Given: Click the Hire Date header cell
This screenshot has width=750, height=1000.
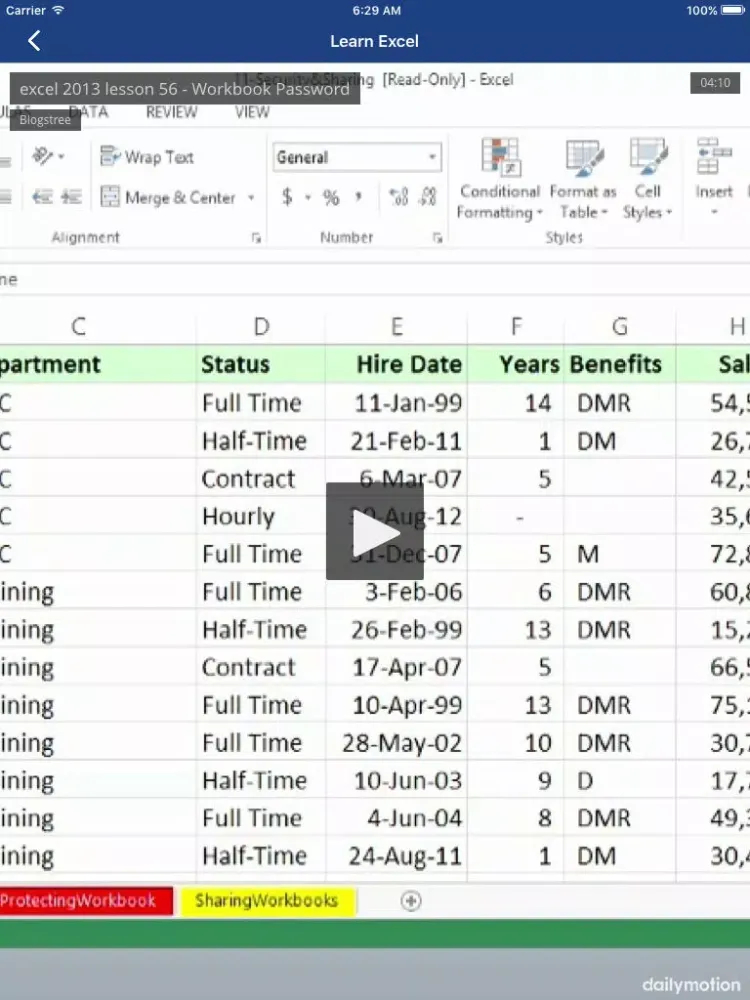Looking at the screenshot, I should coord(396,364).
